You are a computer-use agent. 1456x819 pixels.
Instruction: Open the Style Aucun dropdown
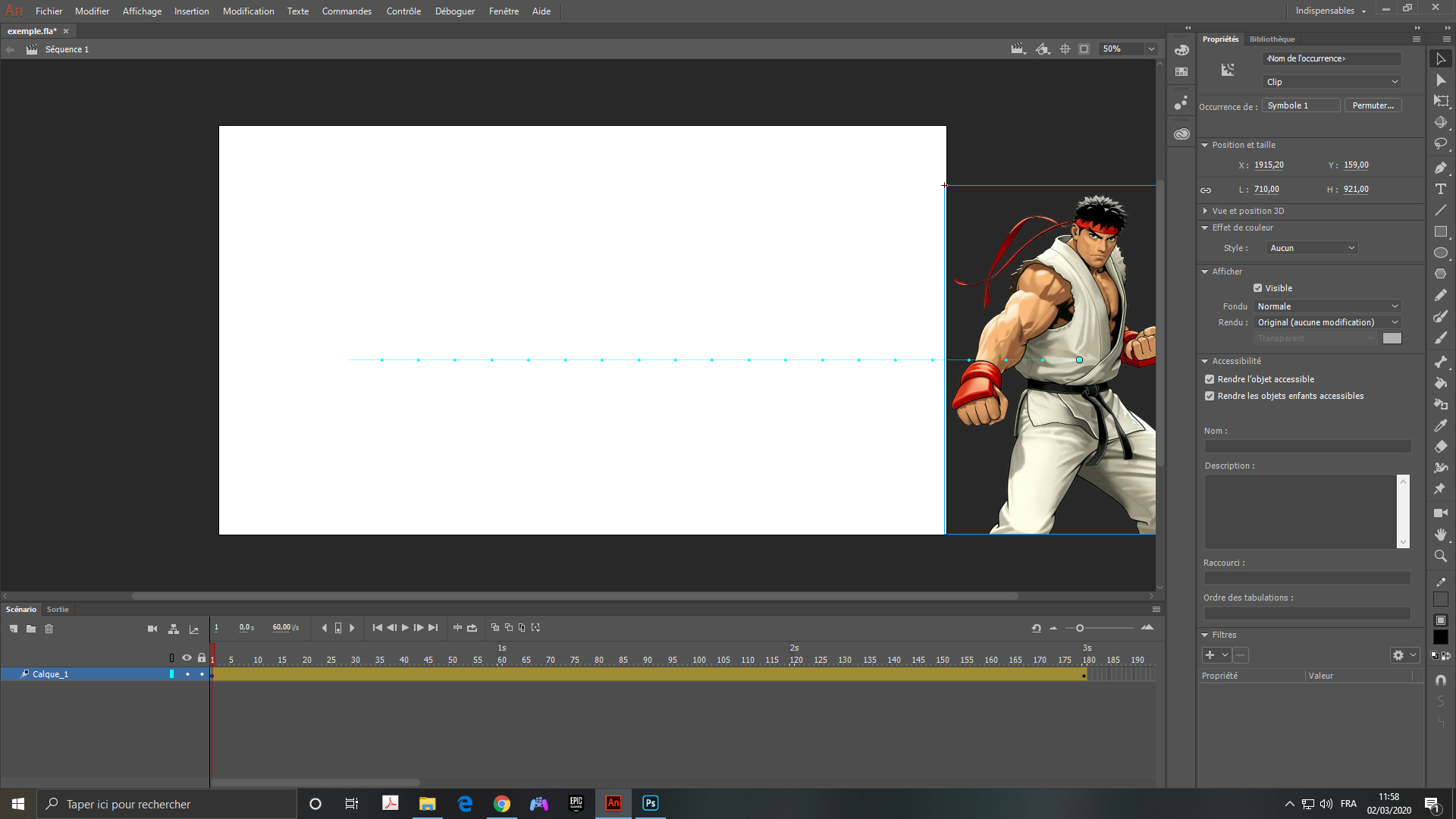coord(1312,248)
